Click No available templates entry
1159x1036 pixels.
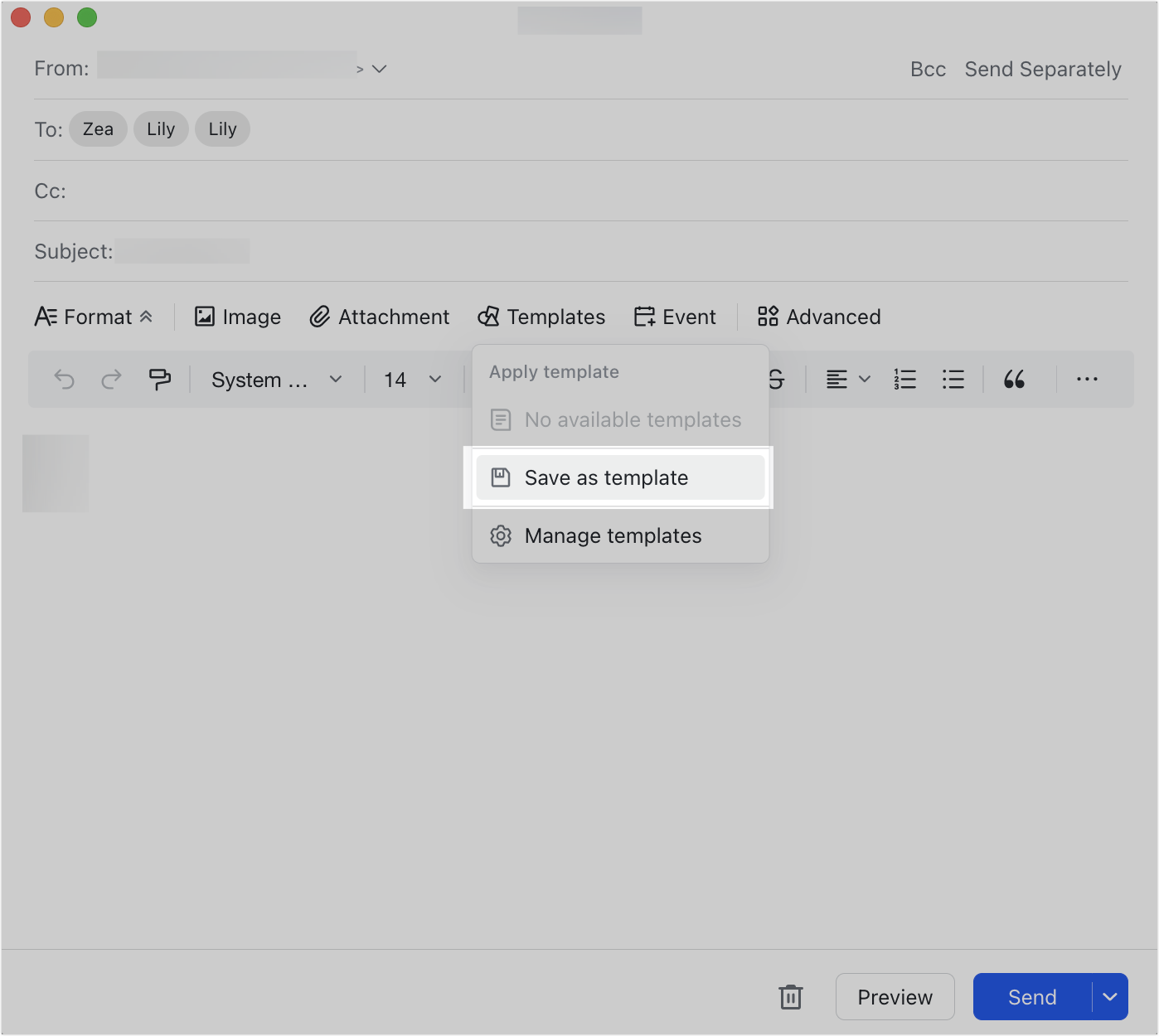click(620, 420)
